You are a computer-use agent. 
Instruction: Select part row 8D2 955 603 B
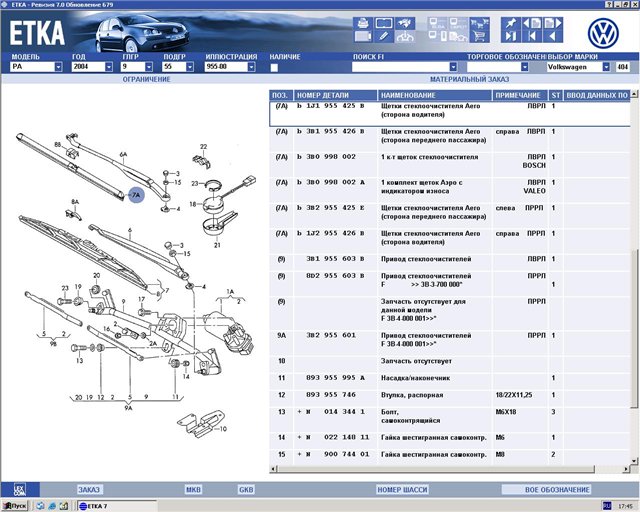click(449, 284)
